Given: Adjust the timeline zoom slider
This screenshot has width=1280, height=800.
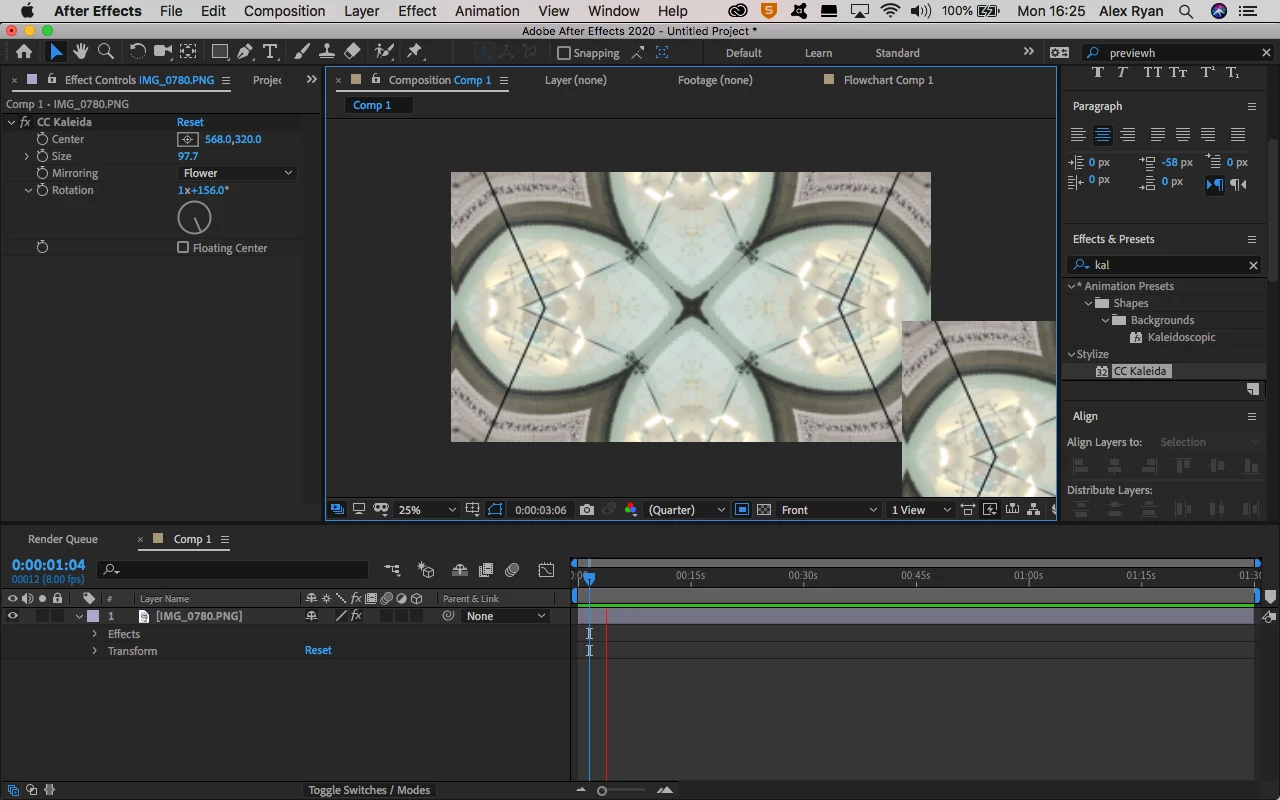Looking at the screenshot, I should (x=602, y=791).
